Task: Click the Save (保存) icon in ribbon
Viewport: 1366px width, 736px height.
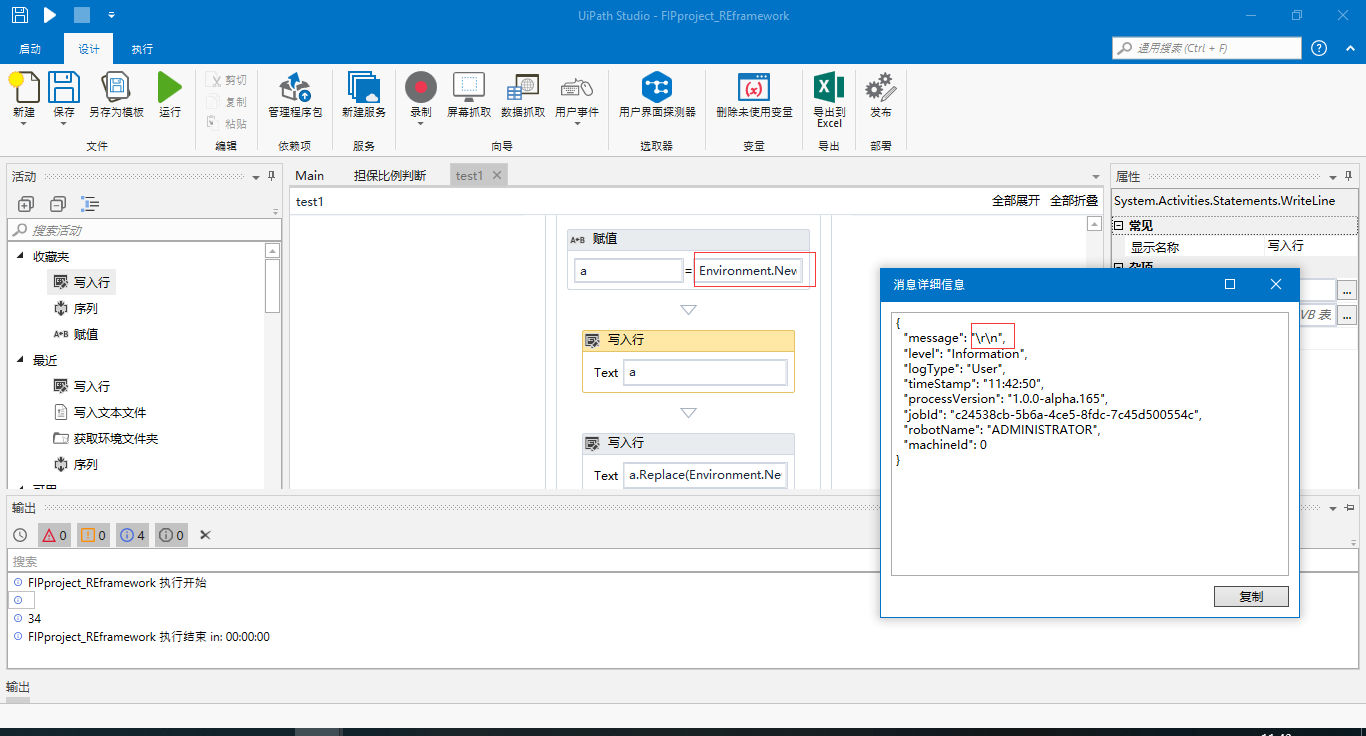Action: (64, 87)
